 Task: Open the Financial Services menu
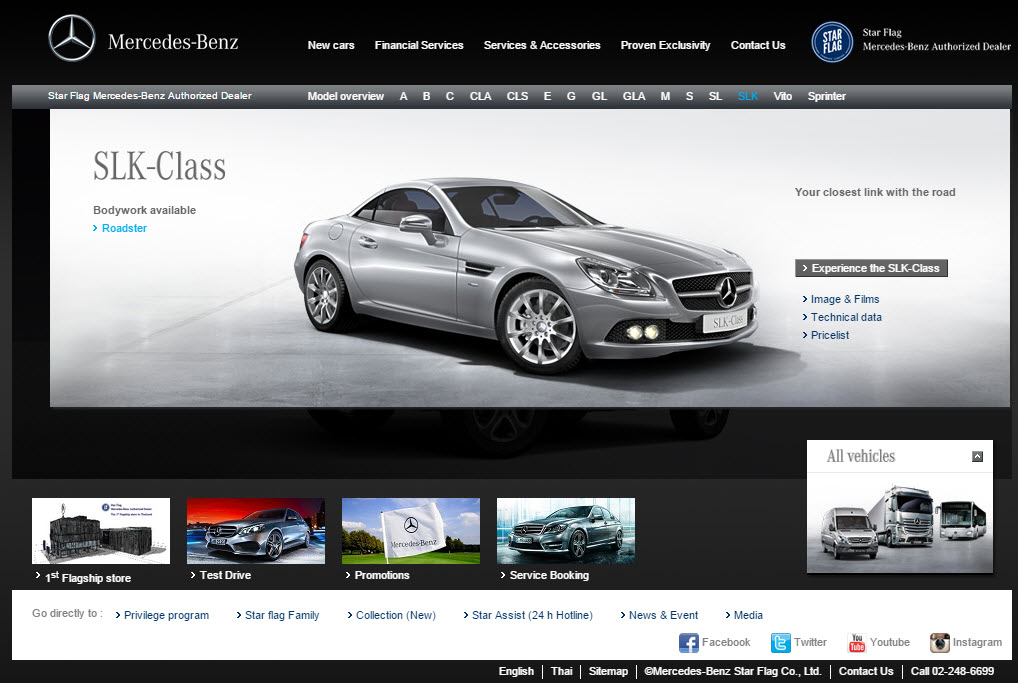coord(419,45)
